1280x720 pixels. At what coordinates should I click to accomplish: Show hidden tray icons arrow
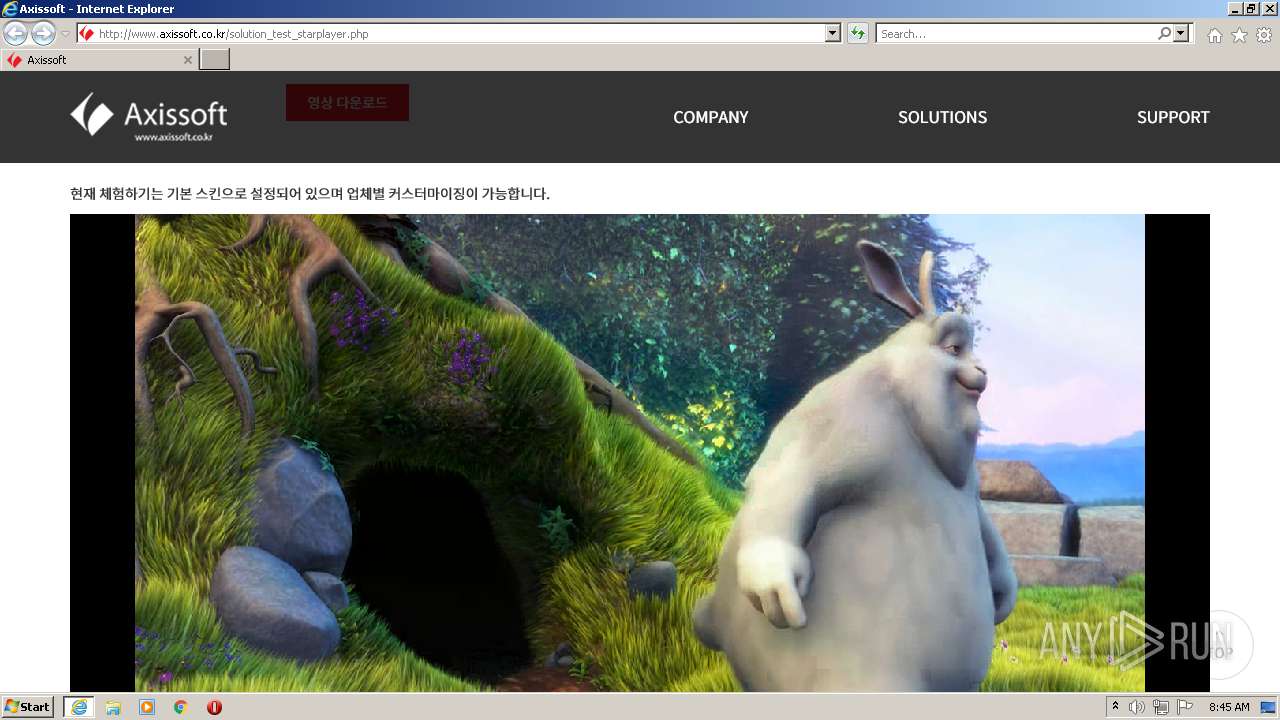pyautogui.click(x=1116, y=707)
